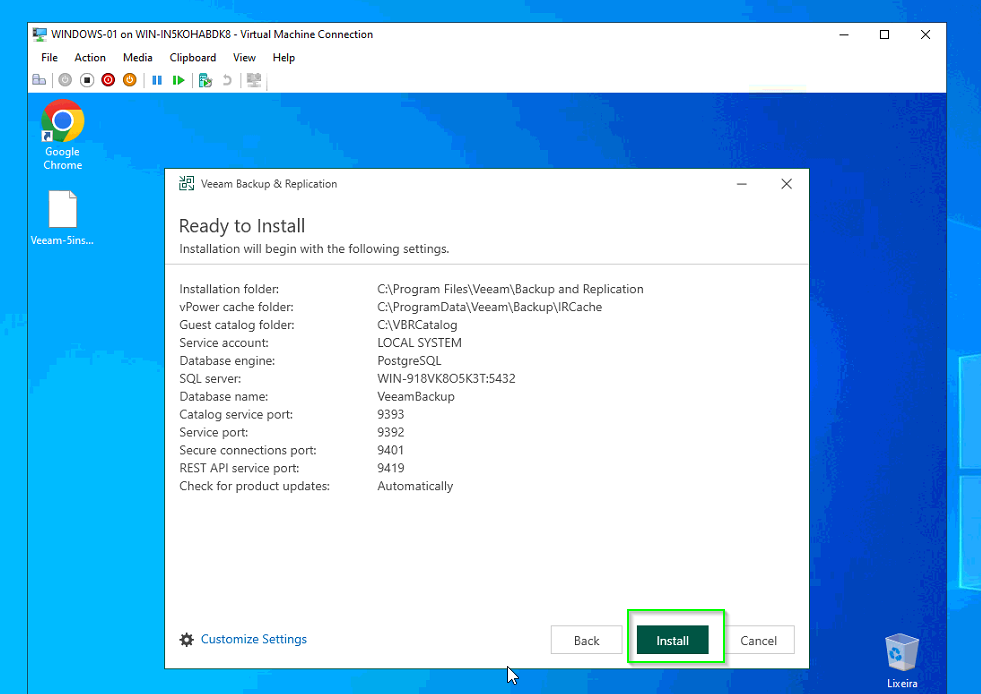Click the 'C:\VBRCatalog' value

click(x=417, y=325)
